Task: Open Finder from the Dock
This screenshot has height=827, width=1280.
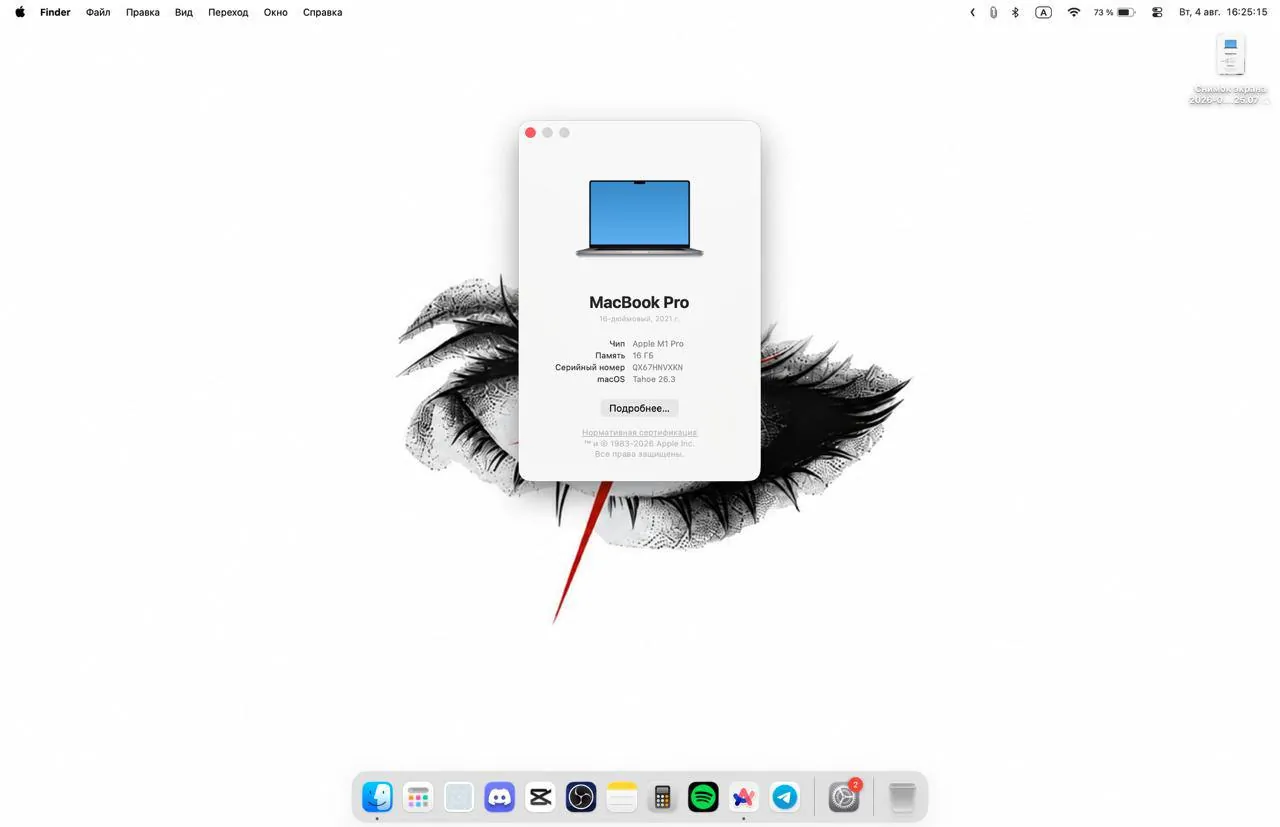Action: point(377,797)
